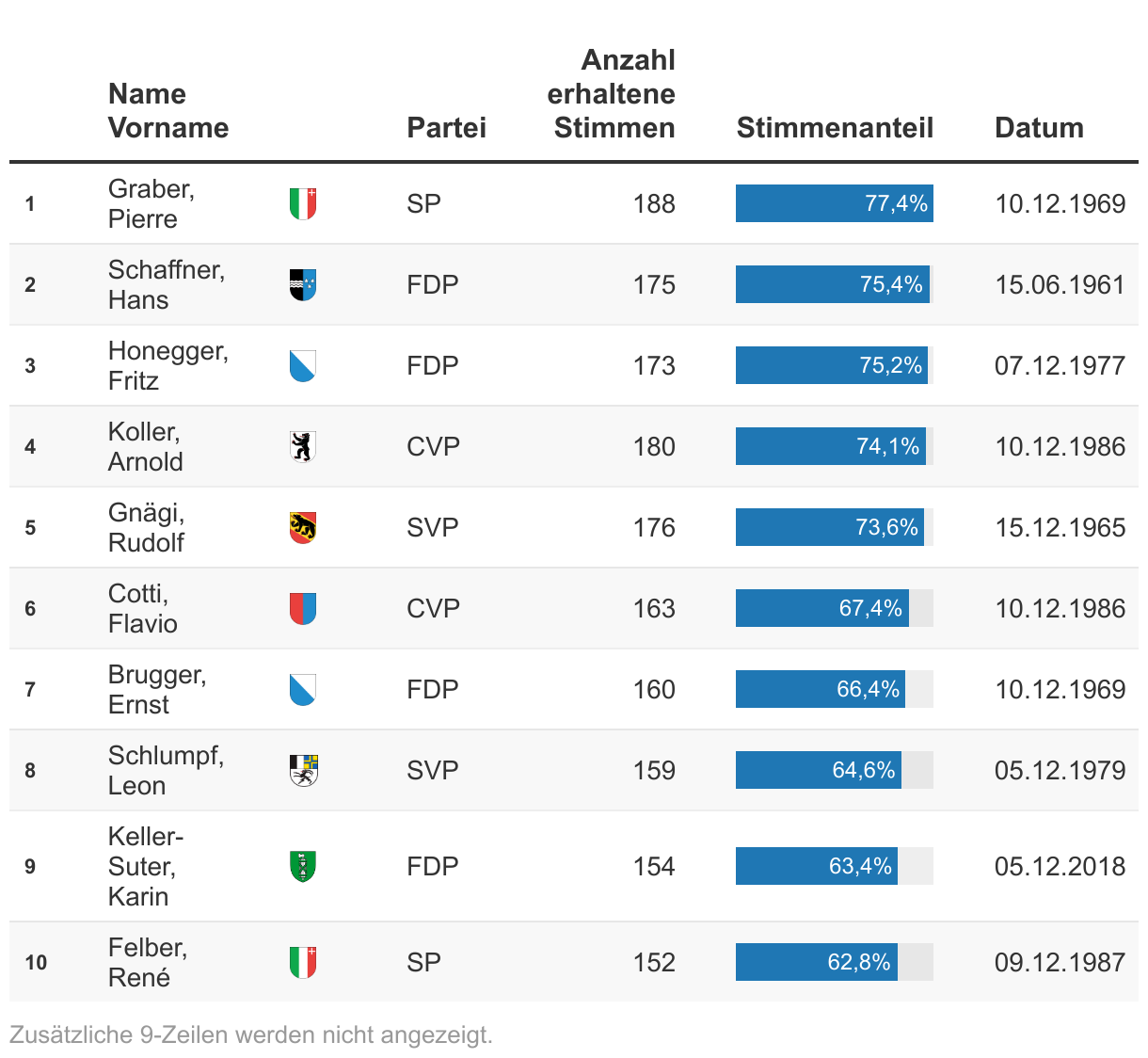The width and height of the screenshot is (1148, 1058).
Task: Sort by the Partei column header
Action: point(446,128)
